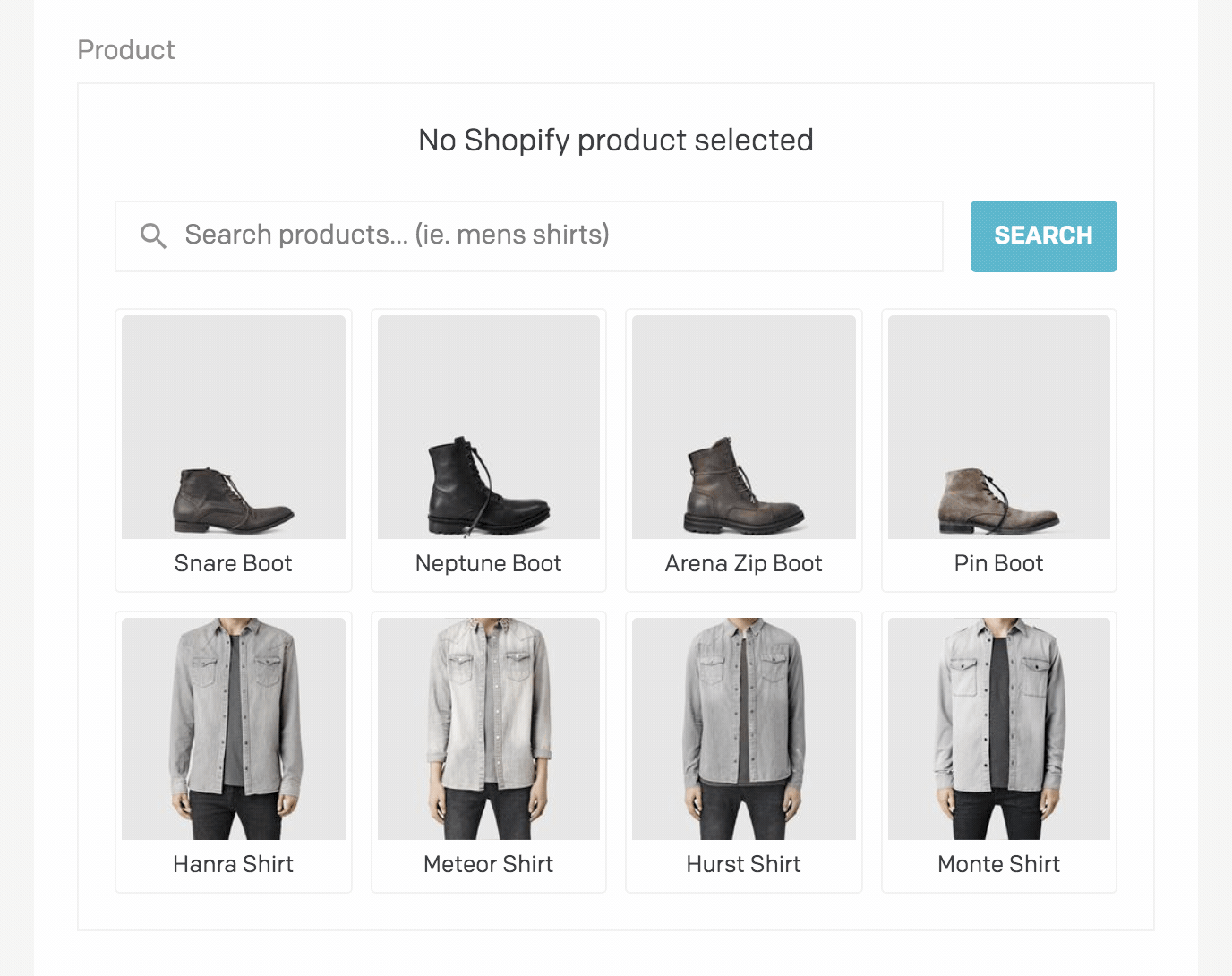Click the Monte Shirt name label
Viewport: 1232px width, 976px height.
[999, 864]
